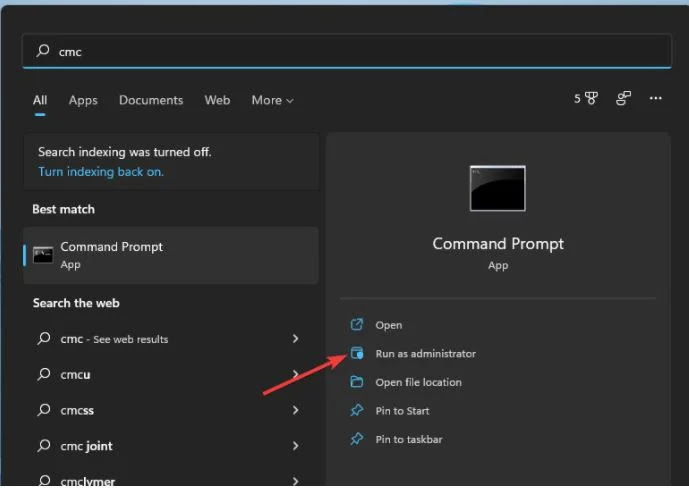
Task: Switch to the Documents tab
Action: coord(151,100)
